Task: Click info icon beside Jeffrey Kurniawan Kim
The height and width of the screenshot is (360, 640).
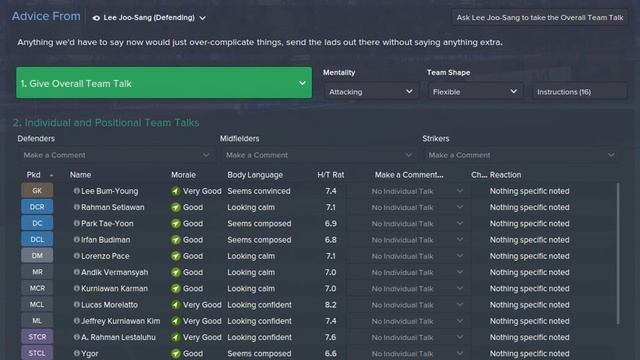Action: click(x=76, y=321)
